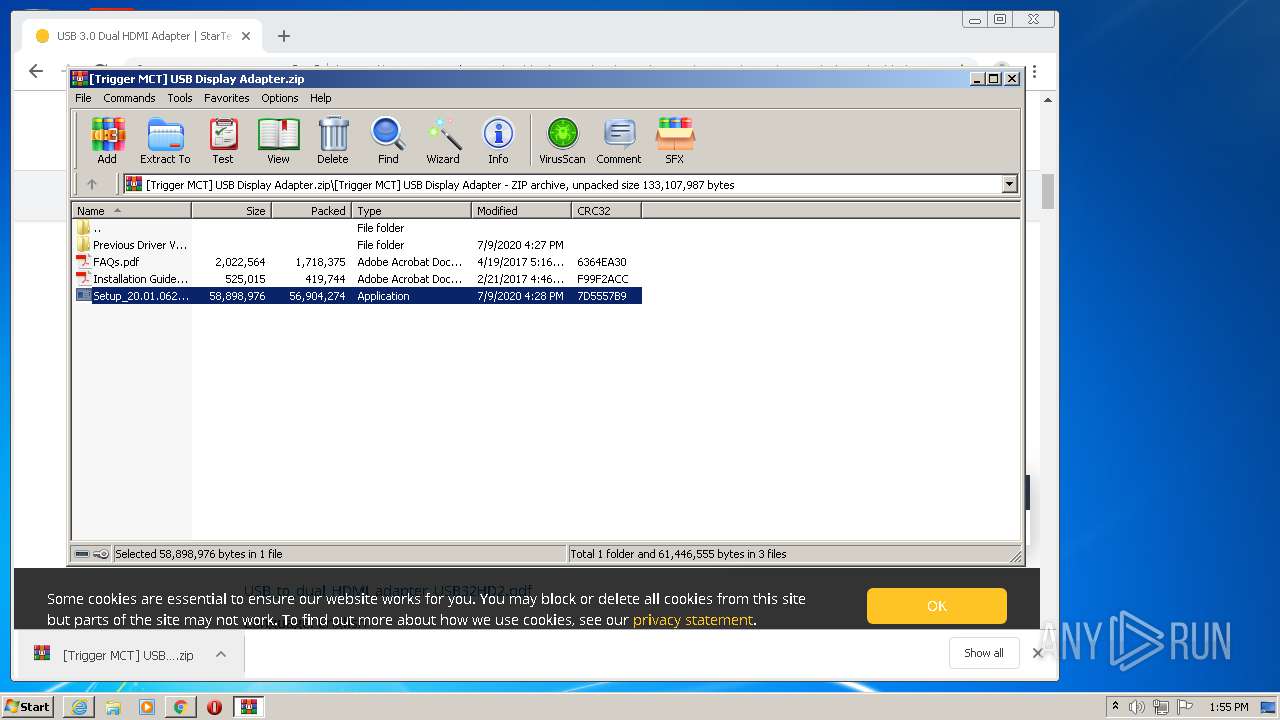Image resolution: width=1280 pixels, height=720 pixels.
Task: Go back in the Chrome browser
Action: click(36, 71)
